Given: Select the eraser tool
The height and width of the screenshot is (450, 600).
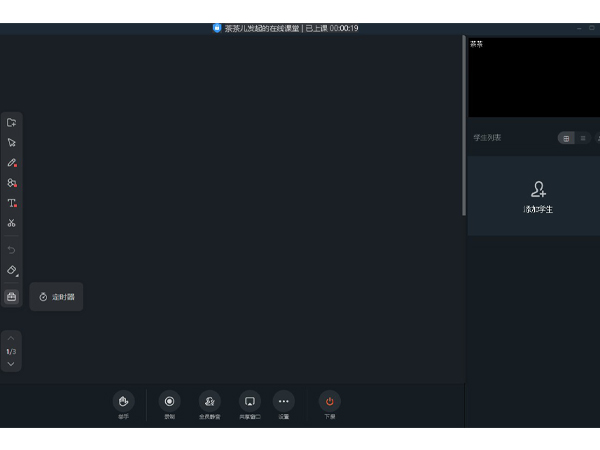Looking at the screenshot, I should point(12,270).
